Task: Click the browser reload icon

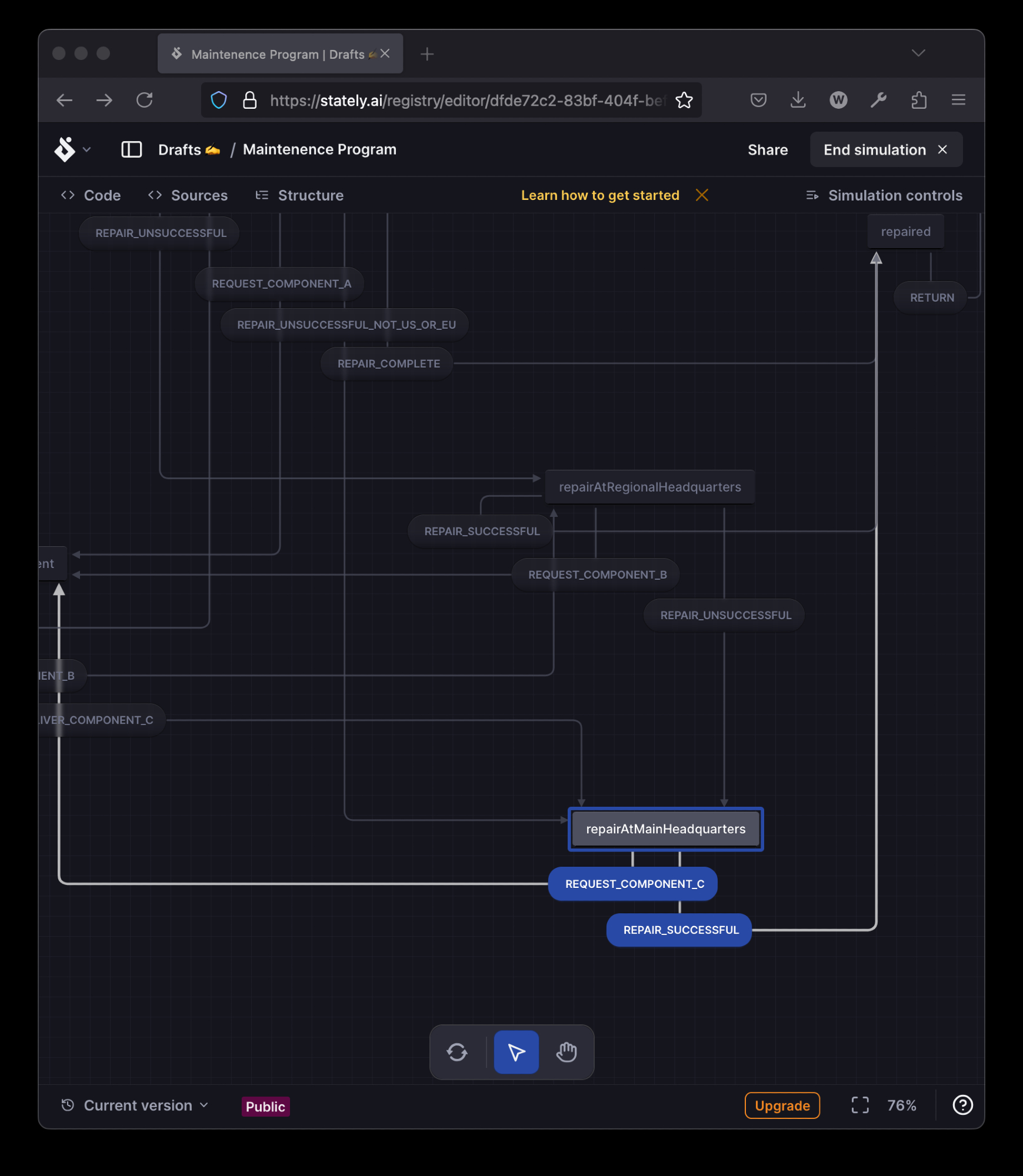Action: (x=145, y=101)
